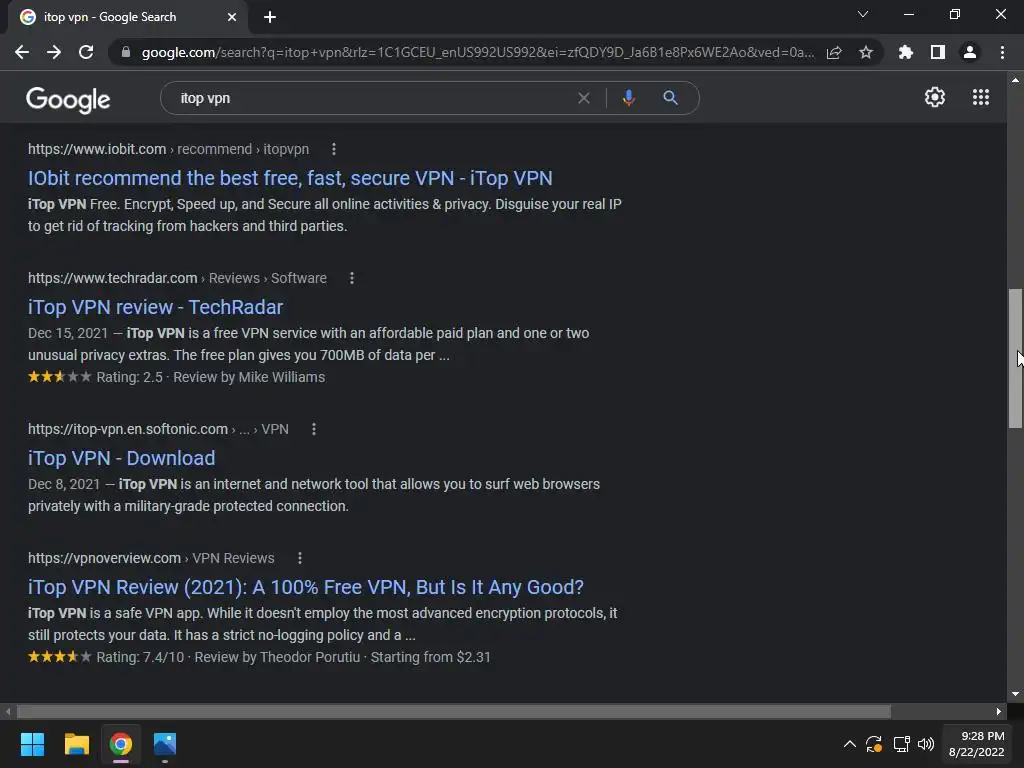Screen dimensions: 1024x768
Task: Click the scrollbar down arrow
Action: [x=1015, y=694]
